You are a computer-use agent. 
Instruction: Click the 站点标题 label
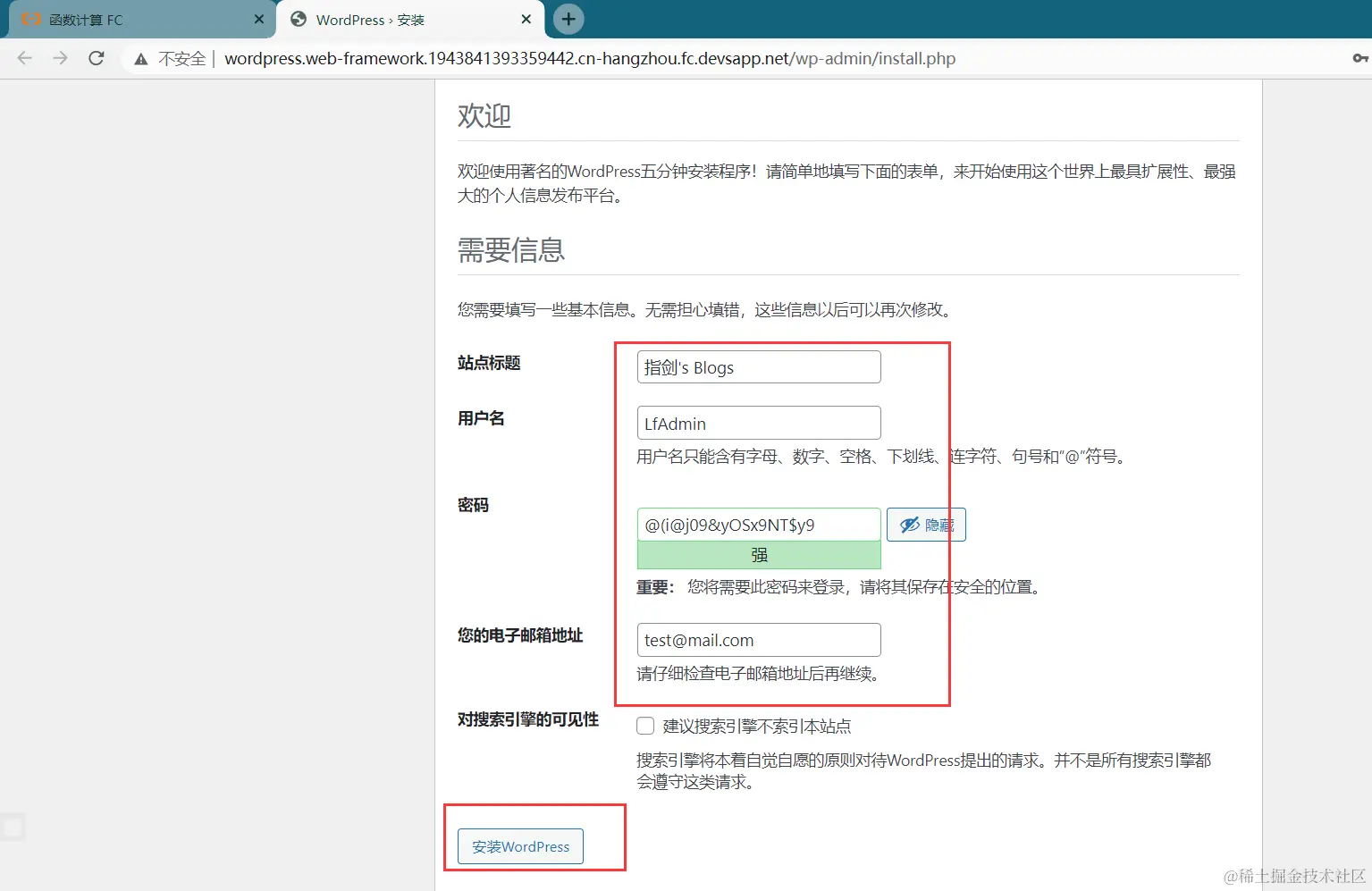tap(489, 363)
